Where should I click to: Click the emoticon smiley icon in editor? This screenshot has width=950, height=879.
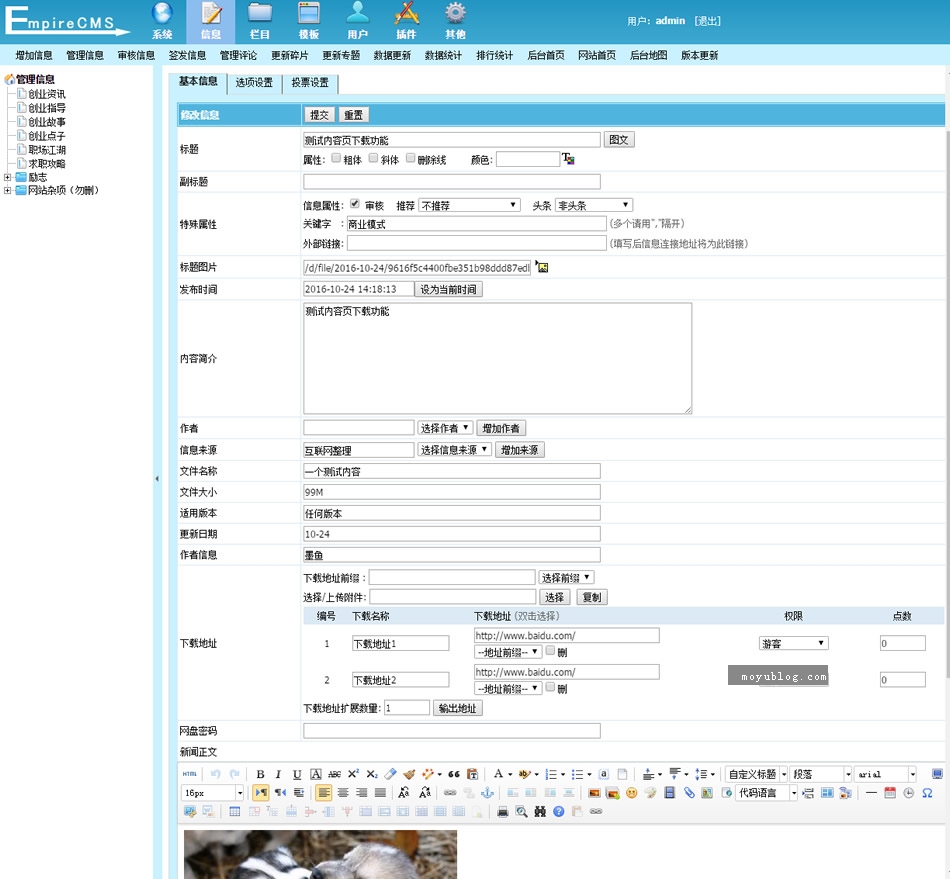pos(631,793)
